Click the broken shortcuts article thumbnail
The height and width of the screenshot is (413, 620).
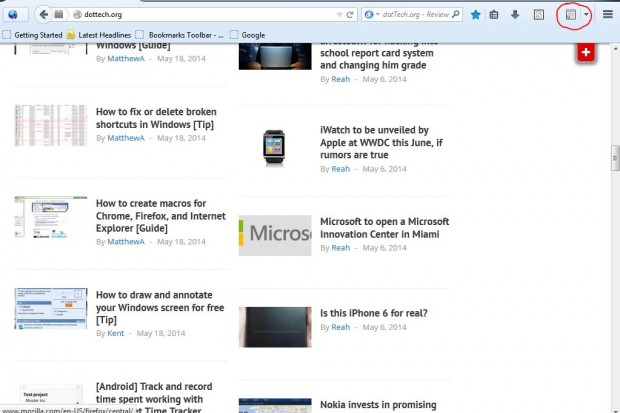pyautogui.click(x=51, y=125)
